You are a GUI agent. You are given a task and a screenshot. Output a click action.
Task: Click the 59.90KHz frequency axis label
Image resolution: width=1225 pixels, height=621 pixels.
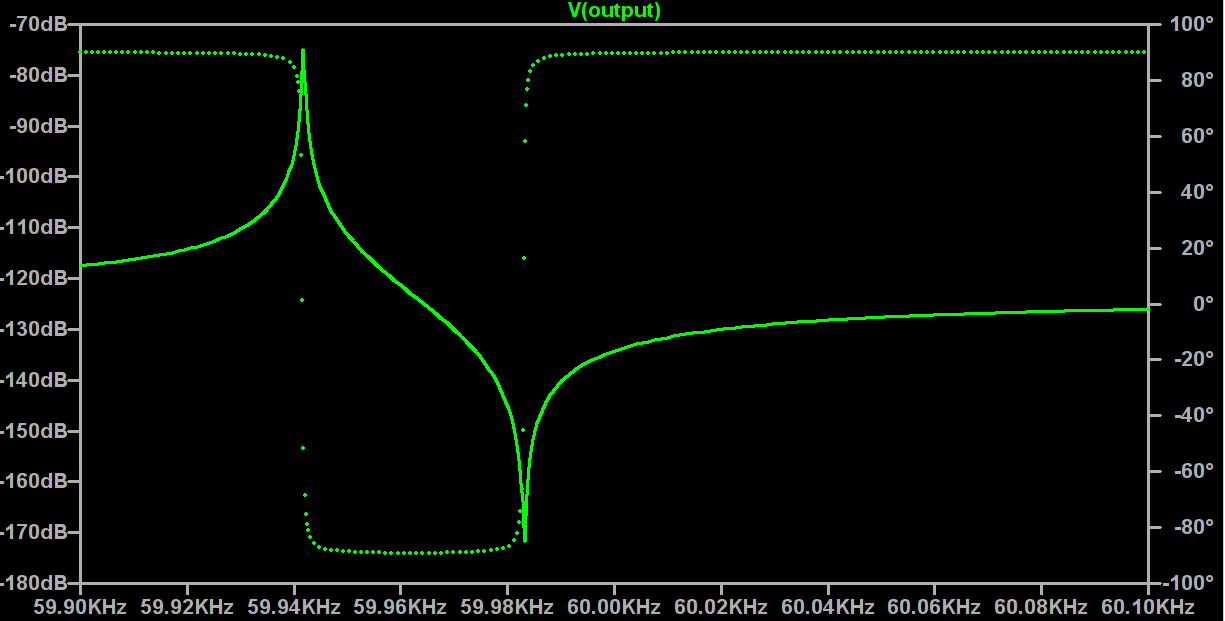80,607
